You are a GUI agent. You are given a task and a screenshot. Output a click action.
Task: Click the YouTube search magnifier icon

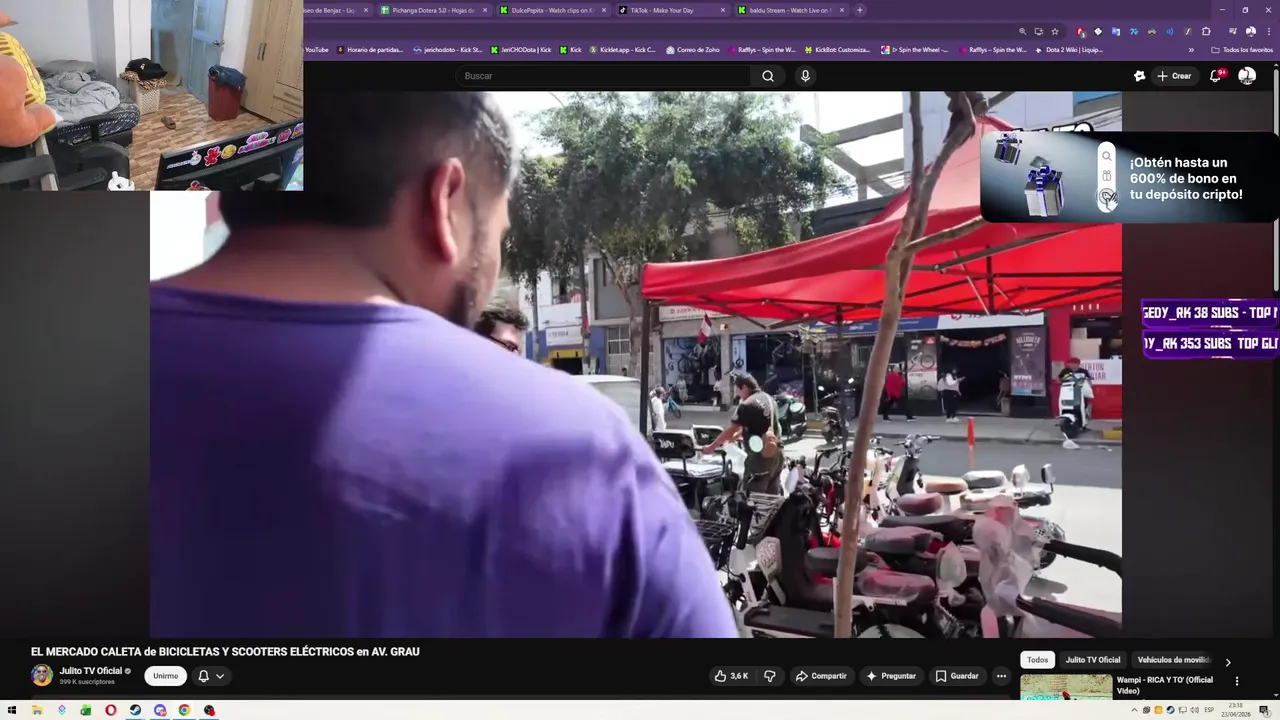[767, 76]
